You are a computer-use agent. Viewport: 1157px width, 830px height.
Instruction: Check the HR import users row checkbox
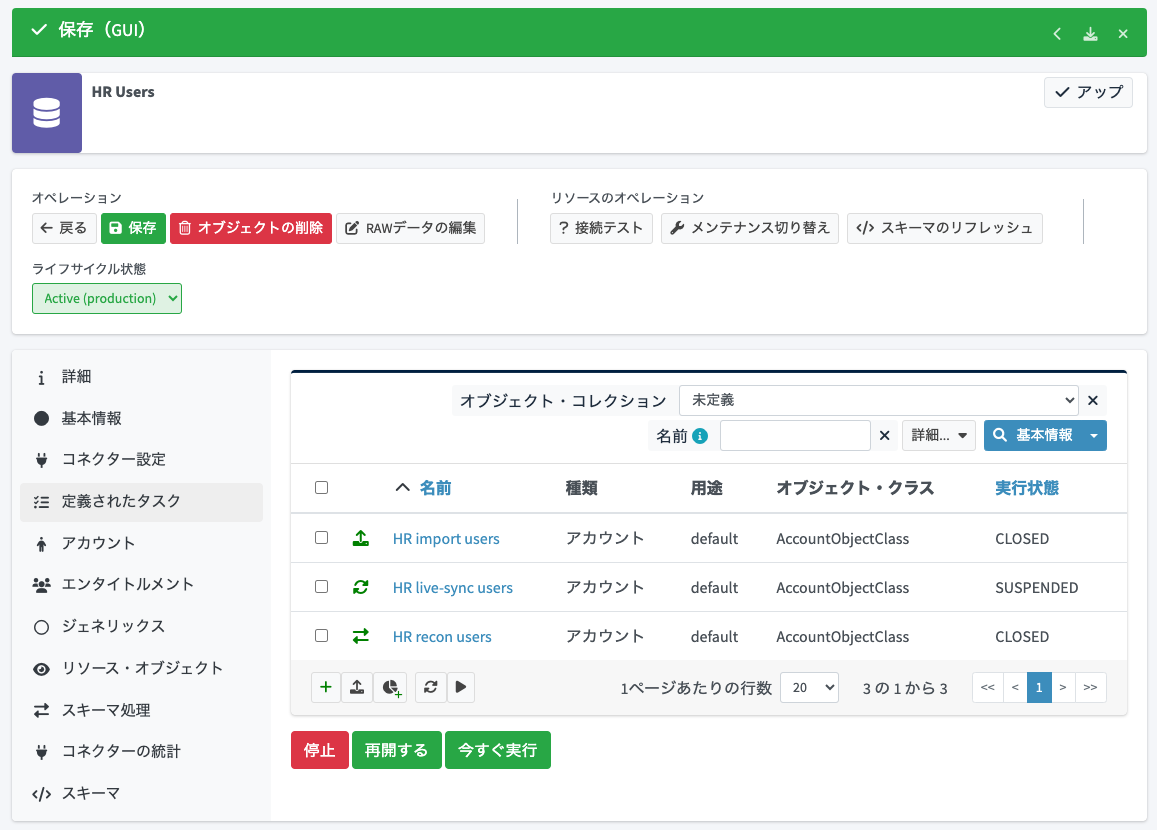[321, 538]
